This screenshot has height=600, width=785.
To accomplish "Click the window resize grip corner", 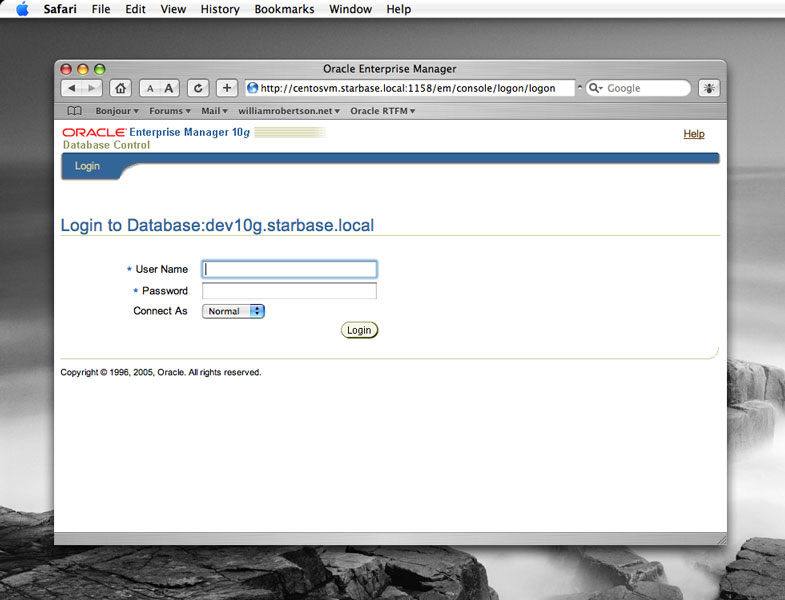I will coord(721,539).
